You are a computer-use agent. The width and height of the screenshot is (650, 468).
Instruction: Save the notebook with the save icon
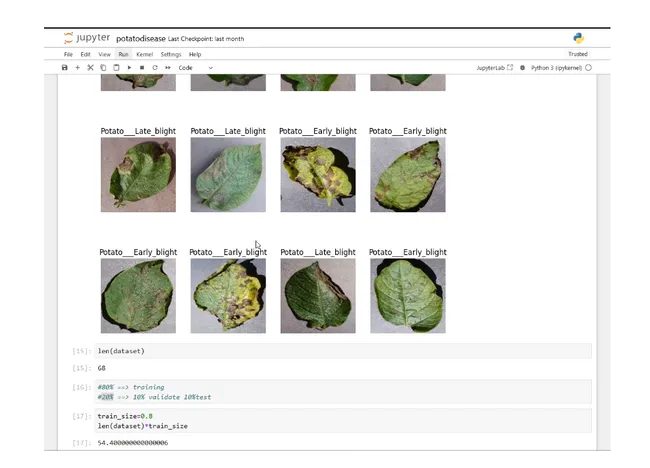(x=65, y=68)
